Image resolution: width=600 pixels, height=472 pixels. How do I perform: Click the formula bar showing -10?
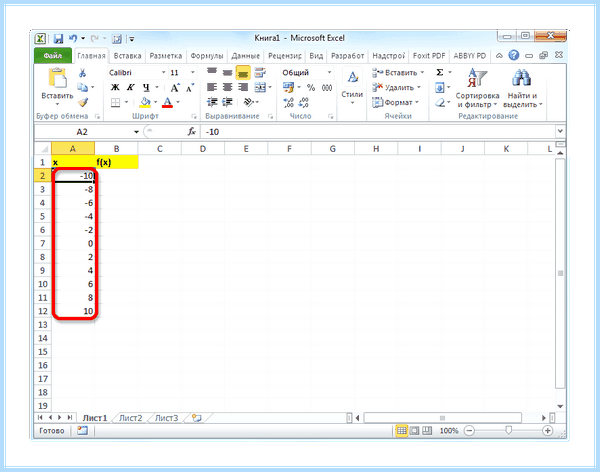coord(378,132)
